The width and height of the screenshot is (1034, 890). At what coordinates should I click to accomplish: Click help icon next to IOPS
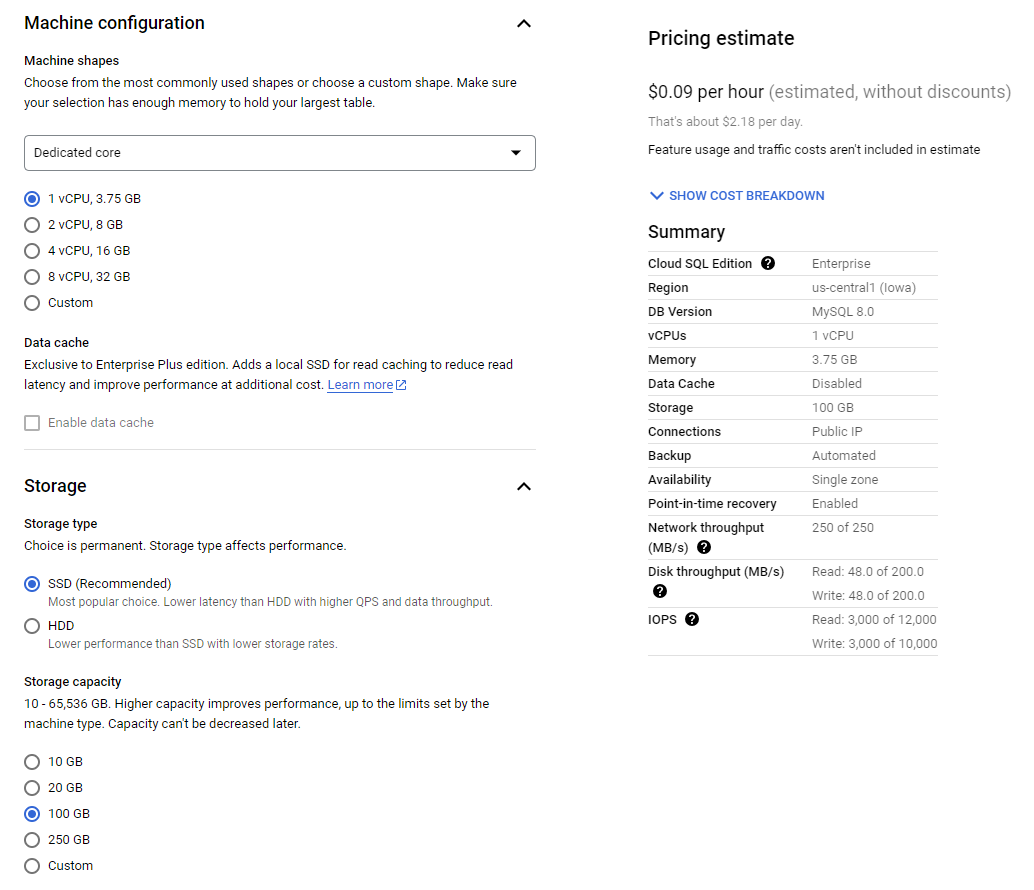click(x=692, y=620)
